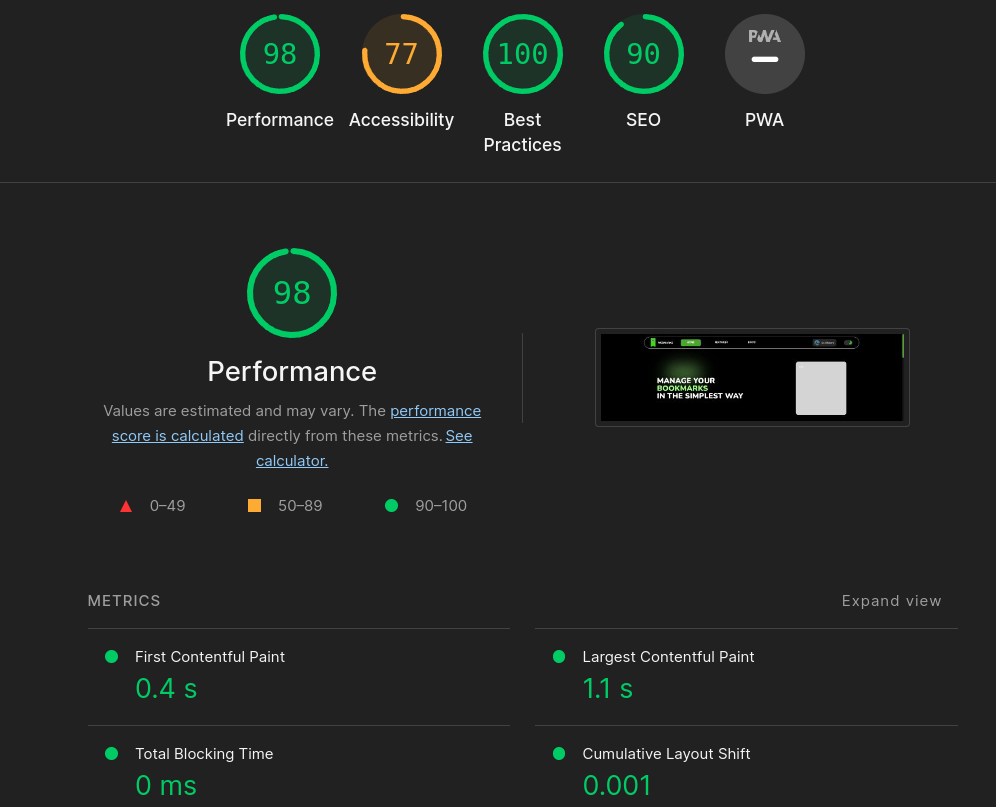Click the 'Best Practices' category label text
Screen dimensions: 996x807
click(522, 132)
